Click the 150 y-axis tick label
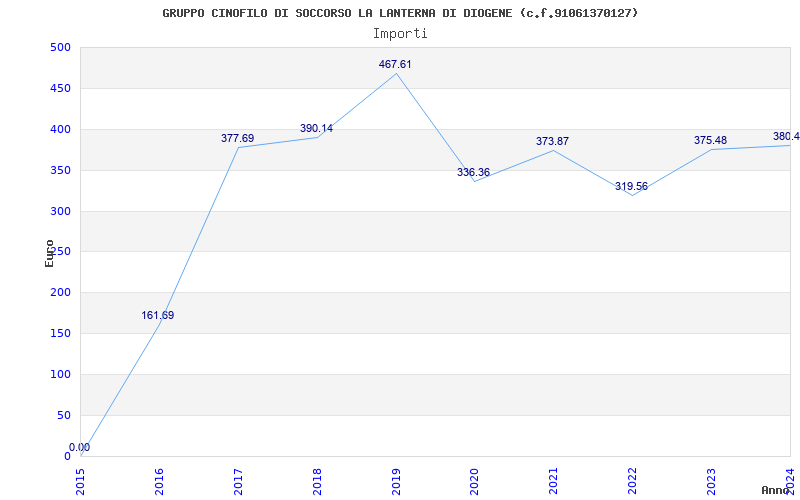Viewport: 800px width, 500px height. (x=60, y=333)
